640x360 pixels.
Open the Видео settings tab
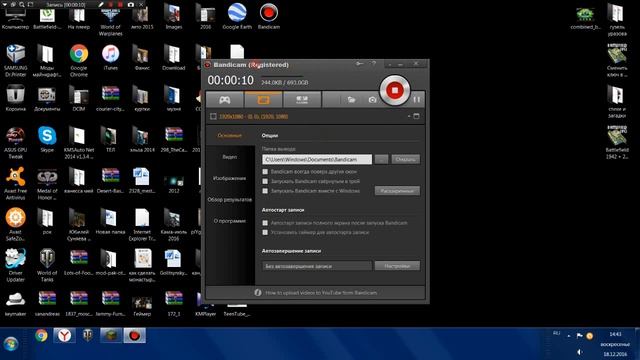click(230, 157)
